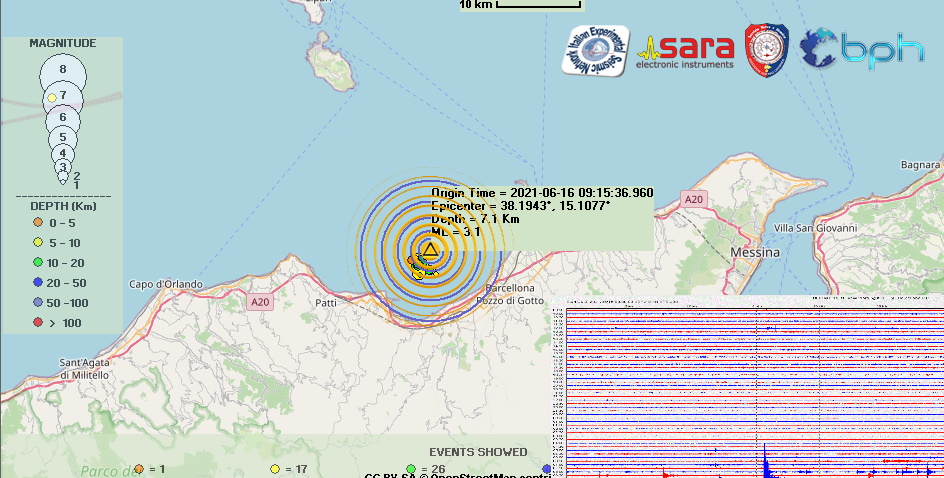
Task: Click the yellow 17 events count dot
Action: click(x=275, y=468)
